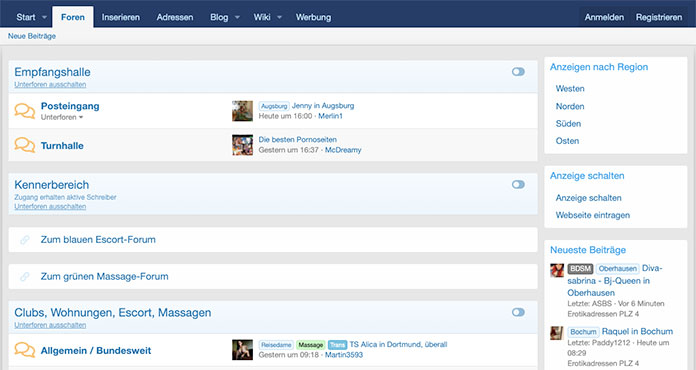Select Westen region in sidebar
Screen dimensions: 696x370
(x=570, y=89)
